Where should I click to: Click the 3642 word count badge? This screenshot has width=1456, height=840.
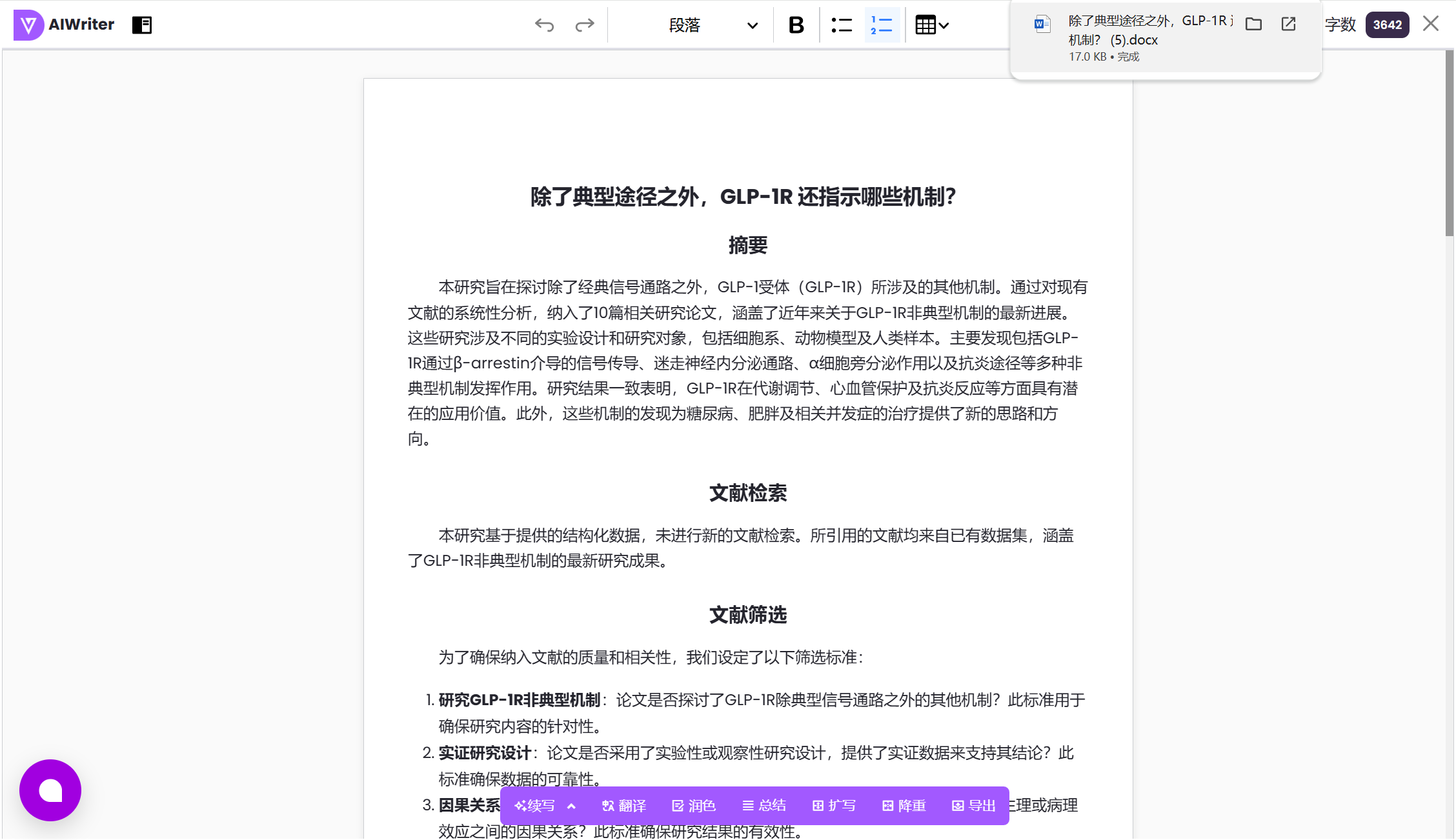pos(1387,25)
